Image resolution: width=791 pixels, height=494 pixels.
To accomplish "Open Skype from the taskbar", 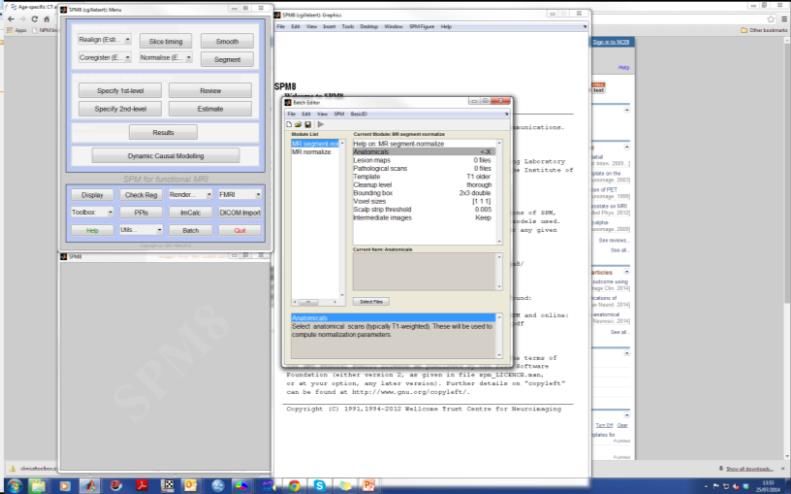I will click(319, 485).
